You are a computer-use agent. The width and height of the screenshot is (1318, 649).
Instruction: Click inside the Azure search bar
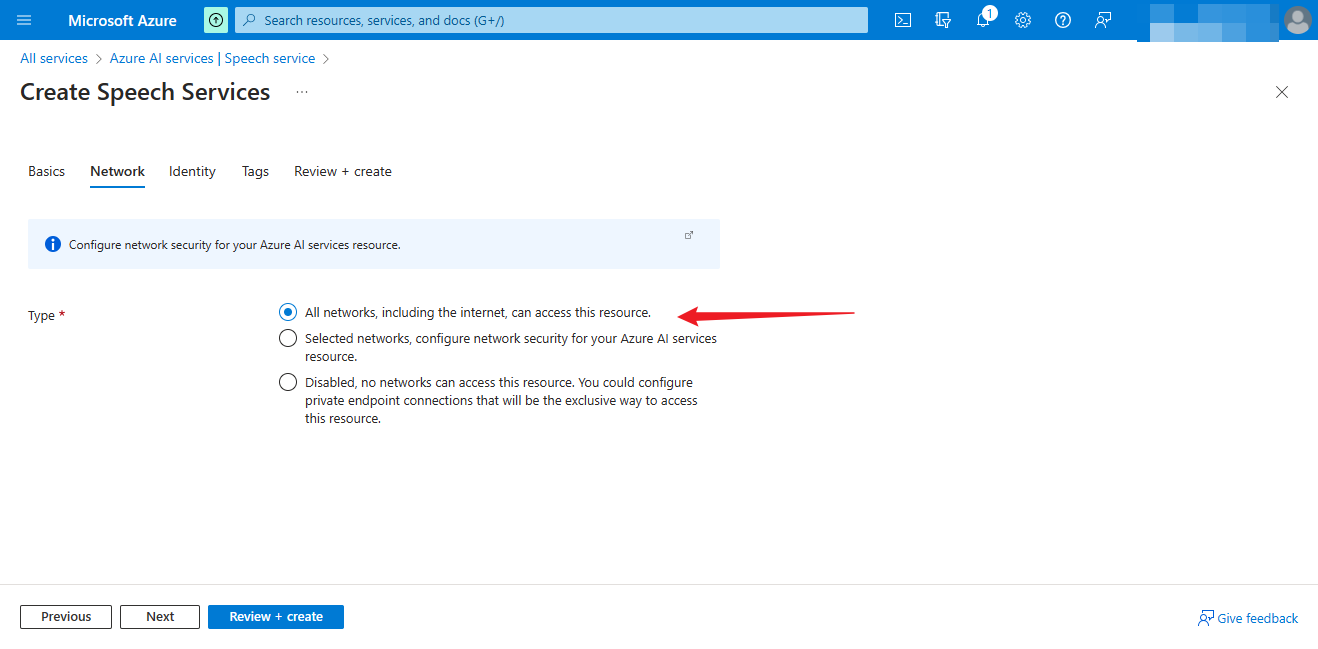[x=550, y=20]
